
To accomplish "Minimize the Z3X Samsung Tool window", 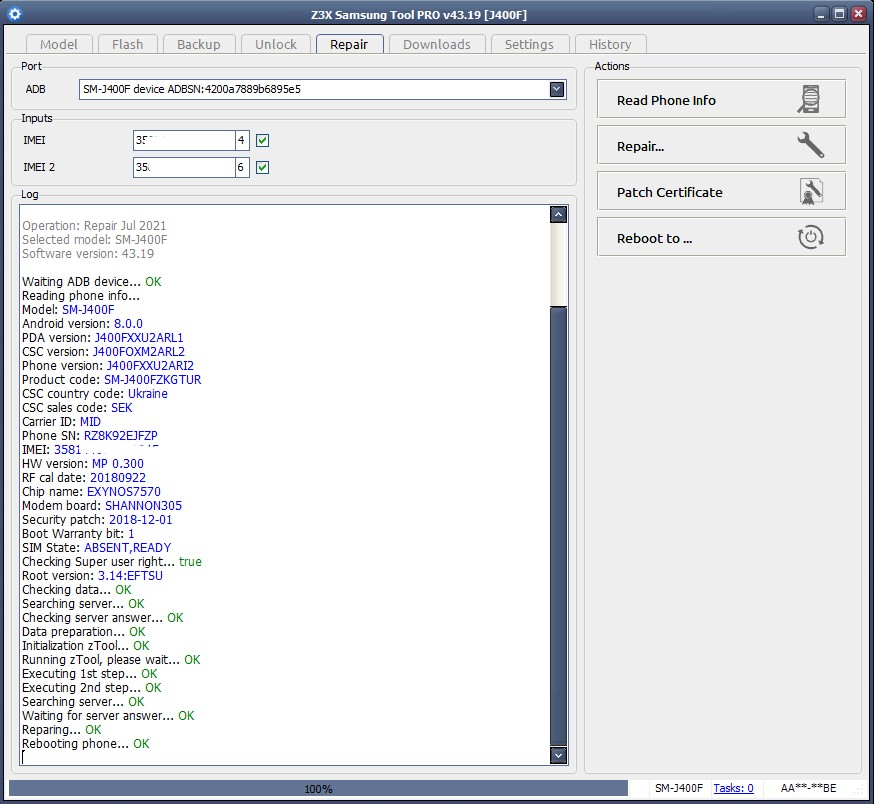I will pyautogui.click(x=820, y=14).
